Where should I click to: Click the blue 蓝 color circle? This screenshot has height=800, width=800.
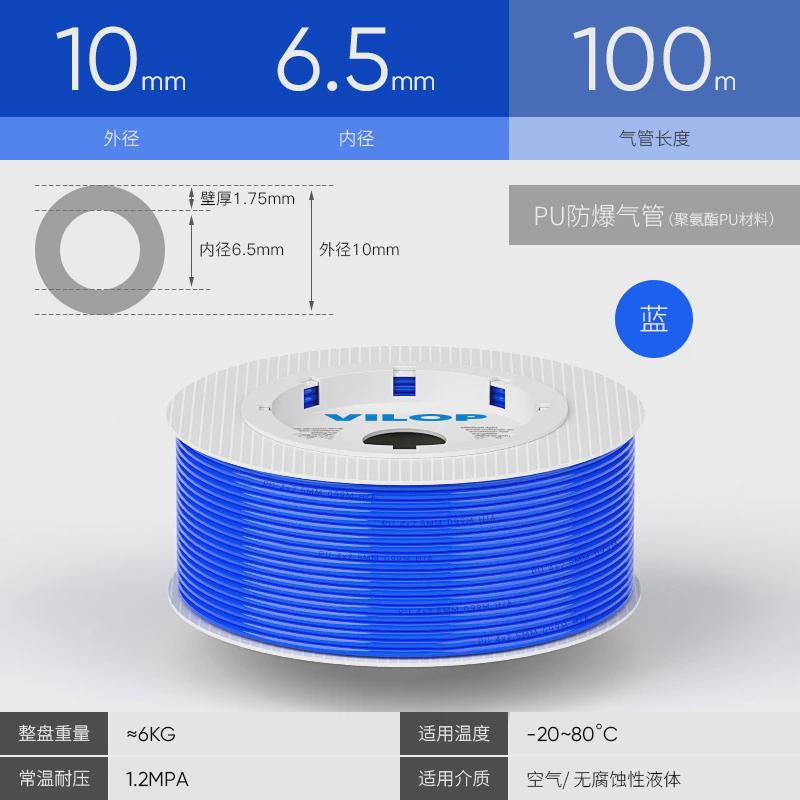654,319
